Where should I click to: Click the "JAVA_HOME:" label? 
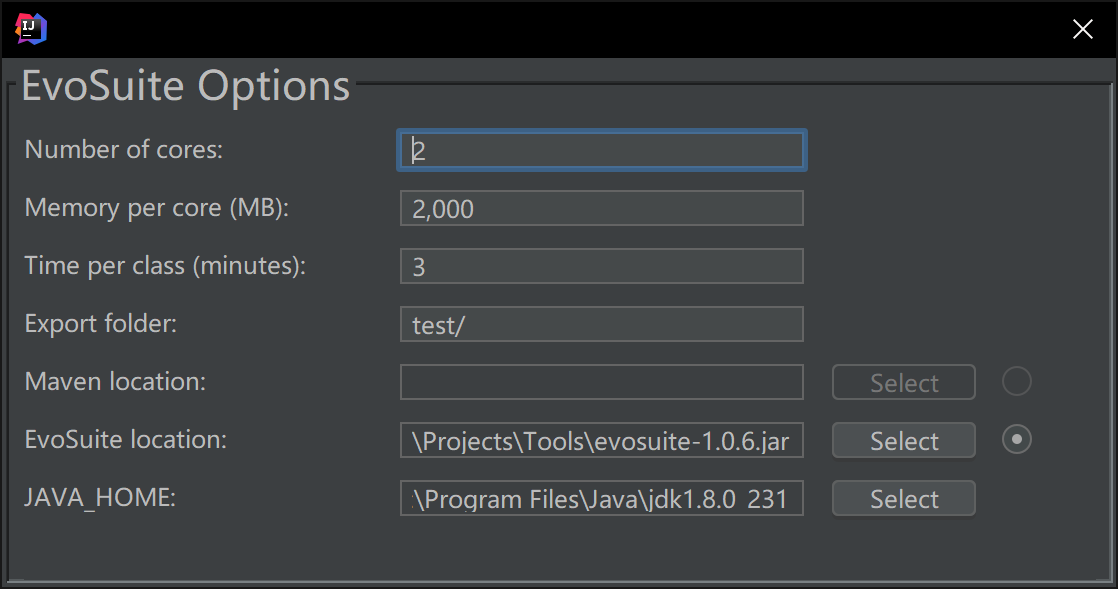[101, 498]
